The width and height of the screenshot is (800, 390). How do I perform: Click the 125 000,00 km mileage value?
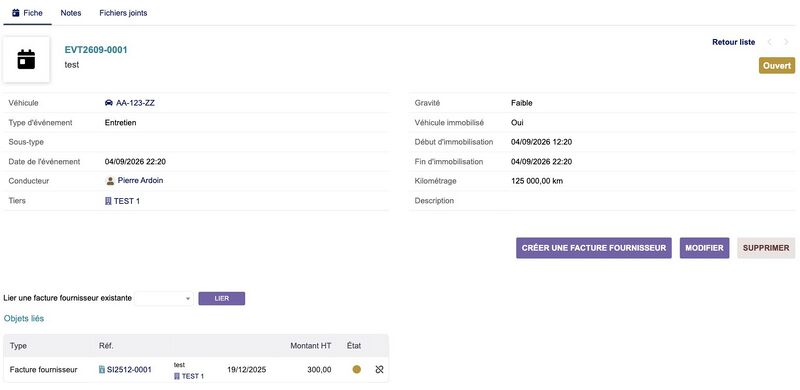click(x=537, y=181)
